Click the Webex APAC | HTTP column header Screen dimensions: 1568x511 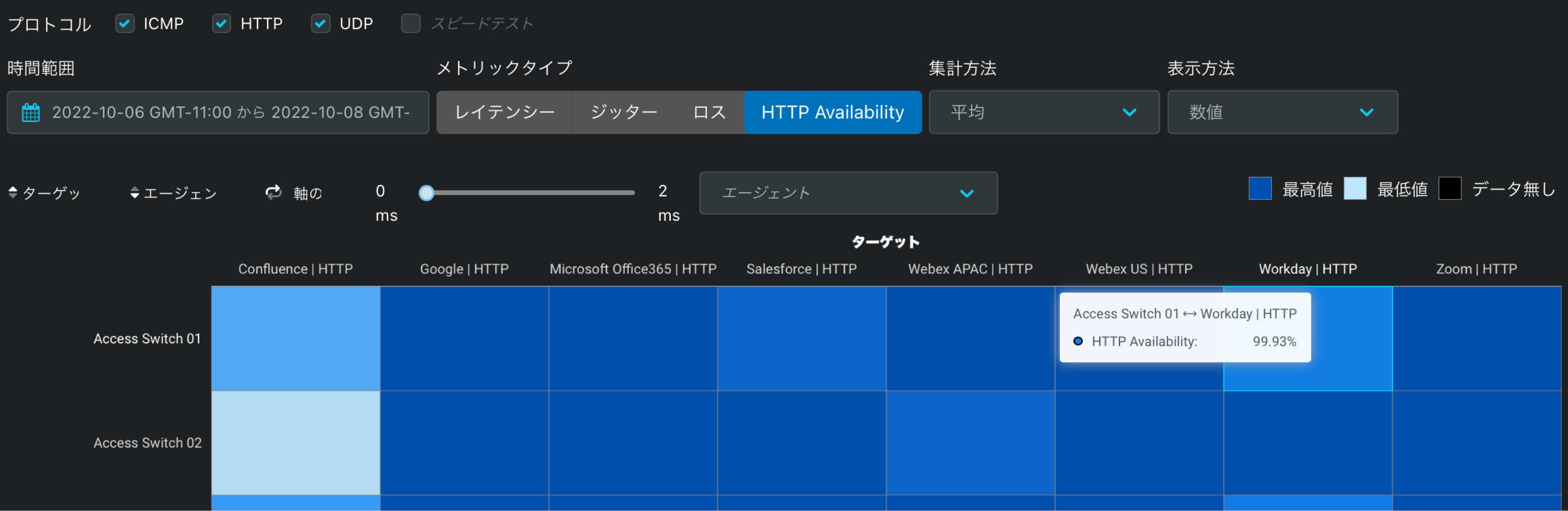coord(970,269)
